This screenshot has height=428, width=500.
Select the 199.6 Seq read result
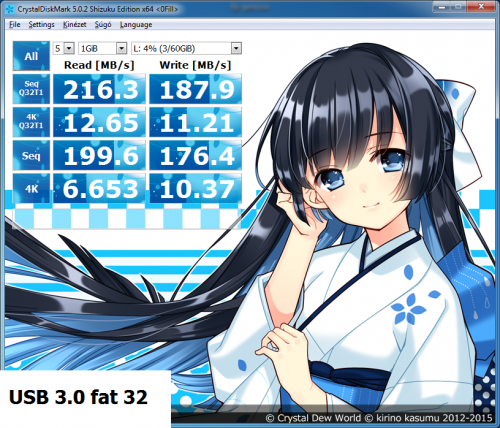tap(99, 155)
